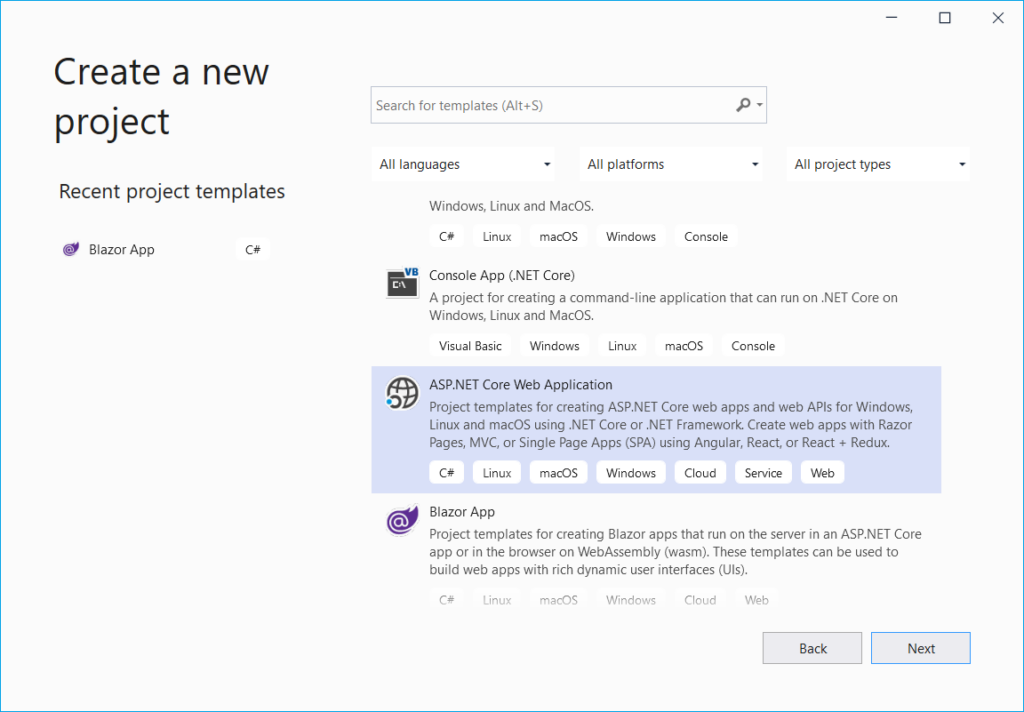This screenshot has width=1024, height=712.
Task: Click C# tag under ASP.NET Core Web Application
Action: pyautogui.click(x=447, y=472)
